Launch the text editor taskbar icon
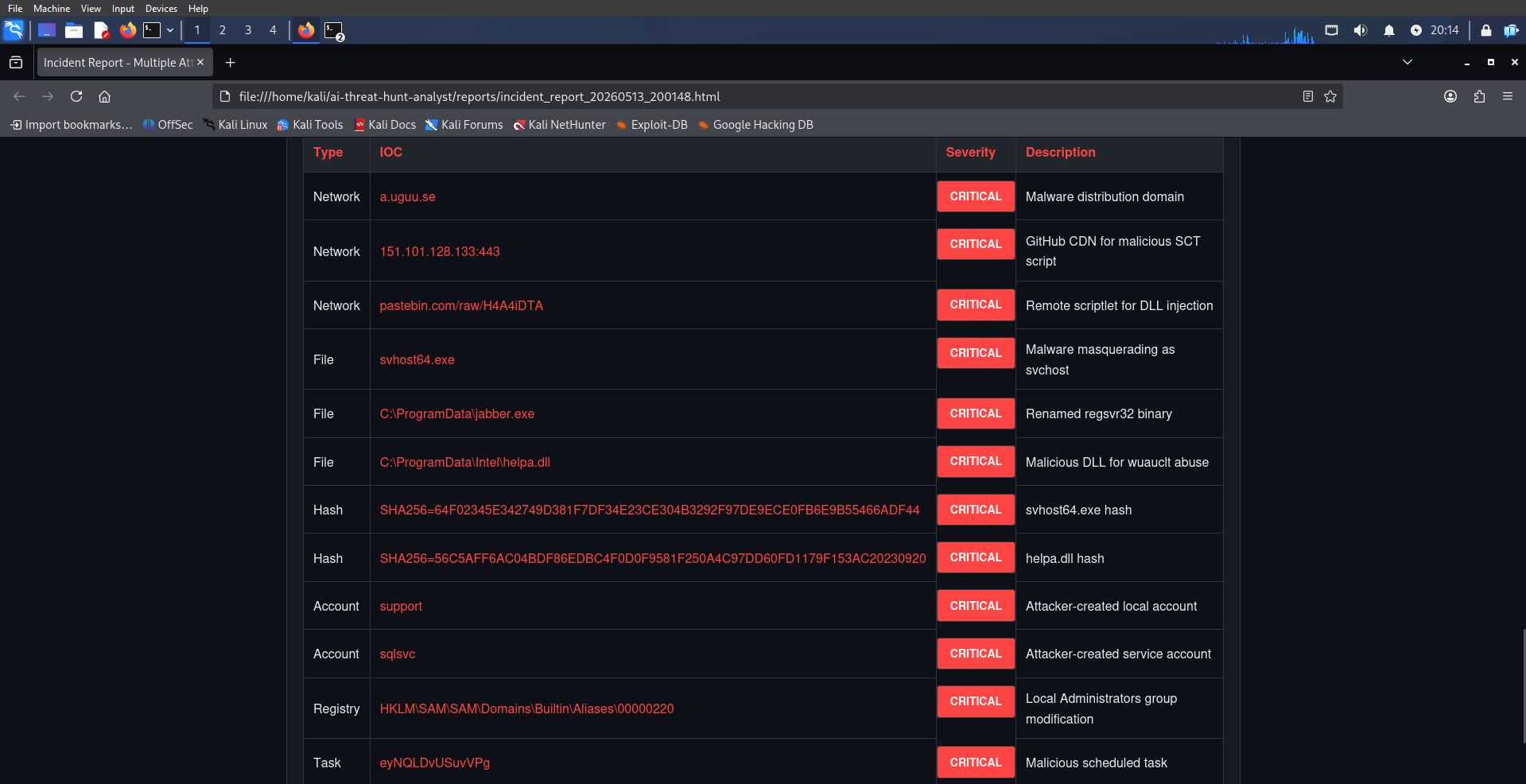Screen dimensions: 1526x784 click(101, 30)
